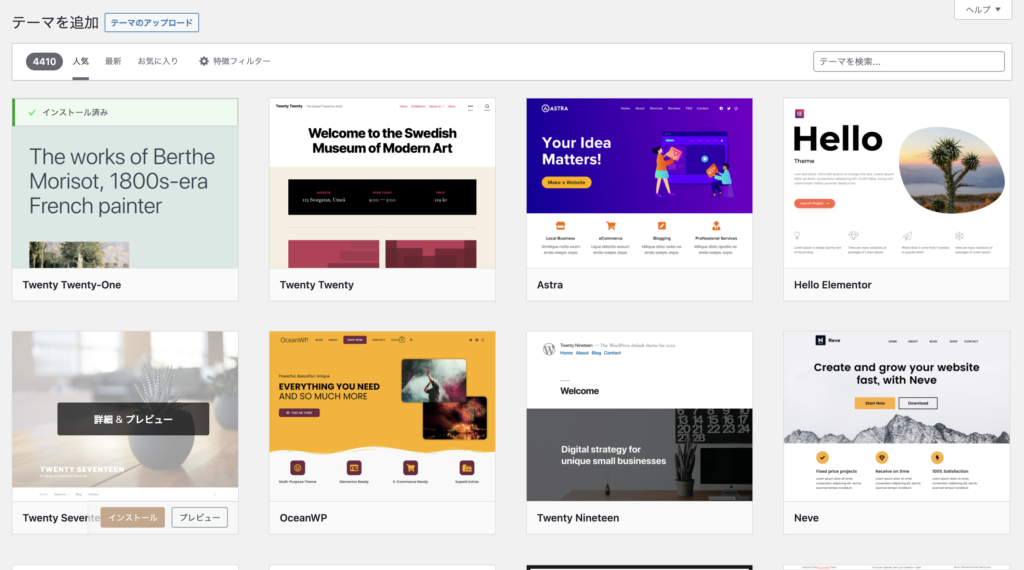Click the Twenty Twenty theme name
Image resolution: width=1024 pixels, height=570 pixels.
click(x=317, y=285)
